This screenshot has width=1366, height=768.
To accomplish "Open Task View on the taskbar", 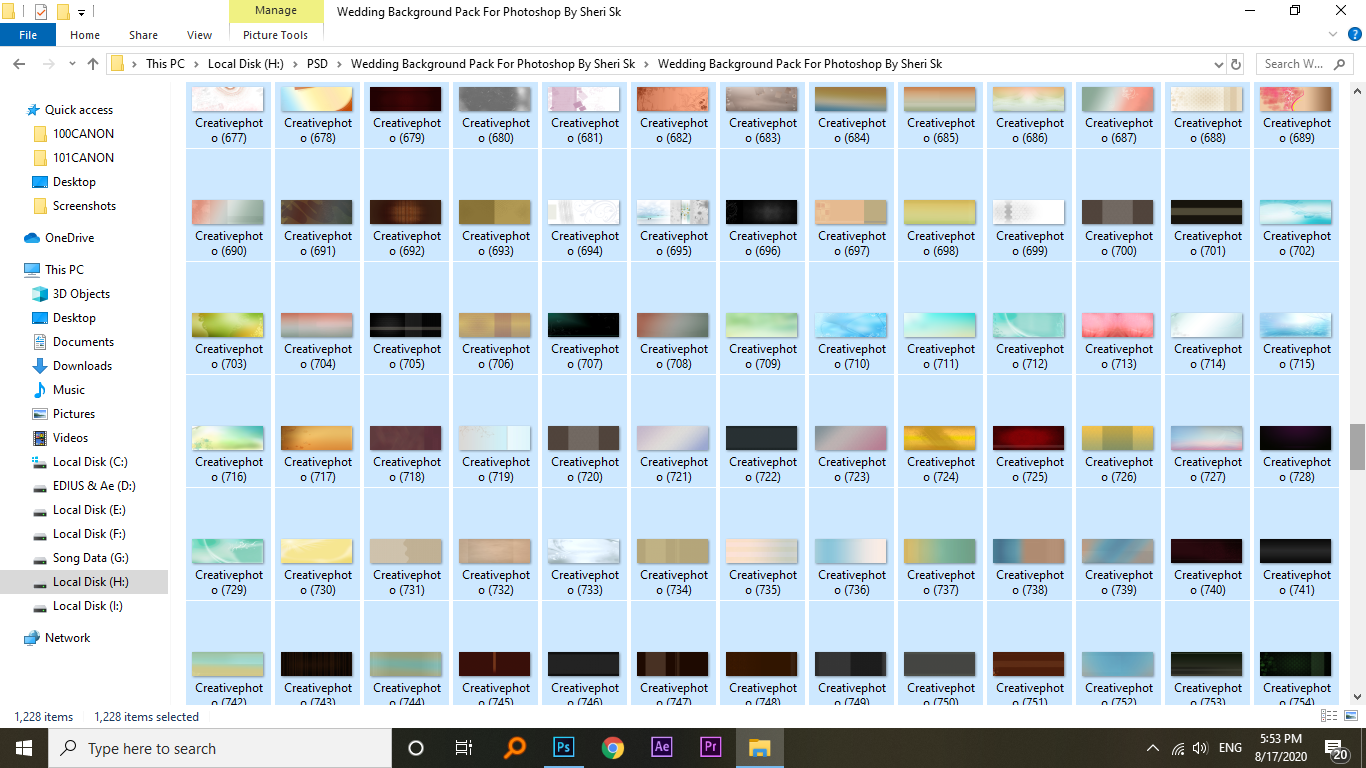I will [464, 748].
